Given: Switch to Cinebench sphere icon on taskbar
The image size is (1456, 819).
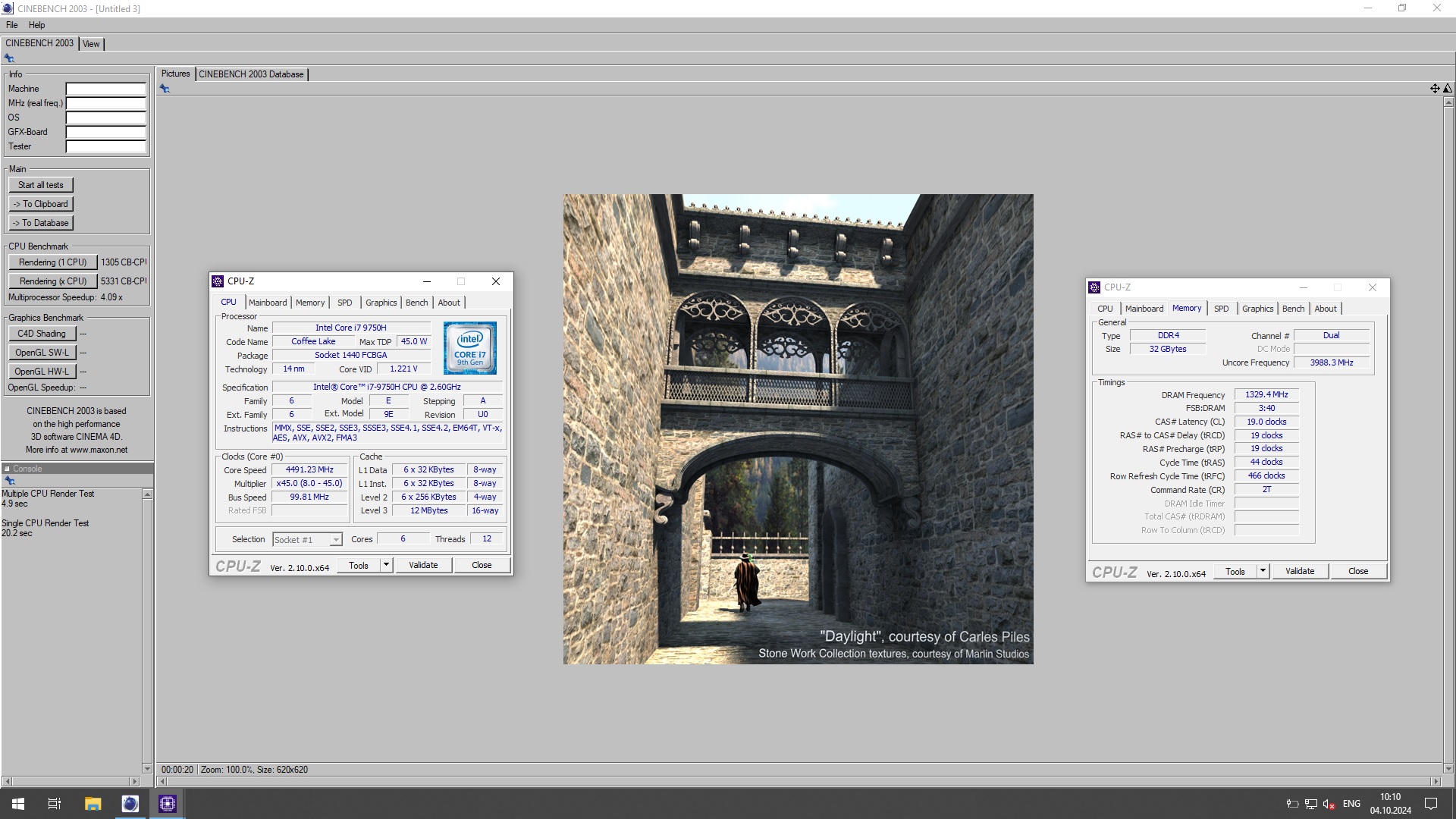Looking at the screenshot, I should [x=130, y=804].
